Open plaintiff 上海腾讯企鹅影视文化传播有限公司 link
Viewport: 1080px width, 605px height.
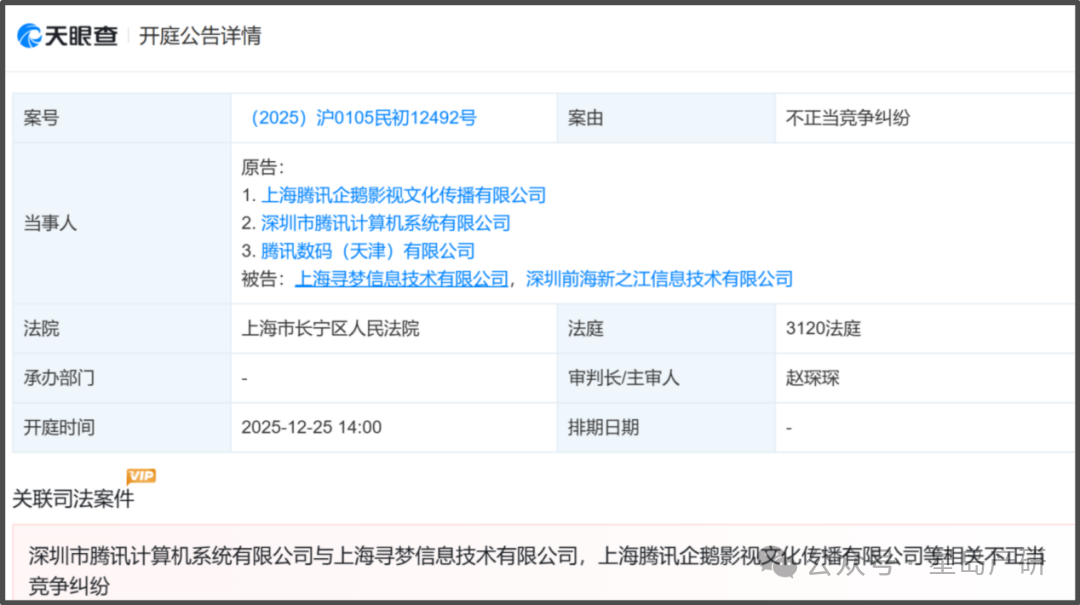[403, 195]
